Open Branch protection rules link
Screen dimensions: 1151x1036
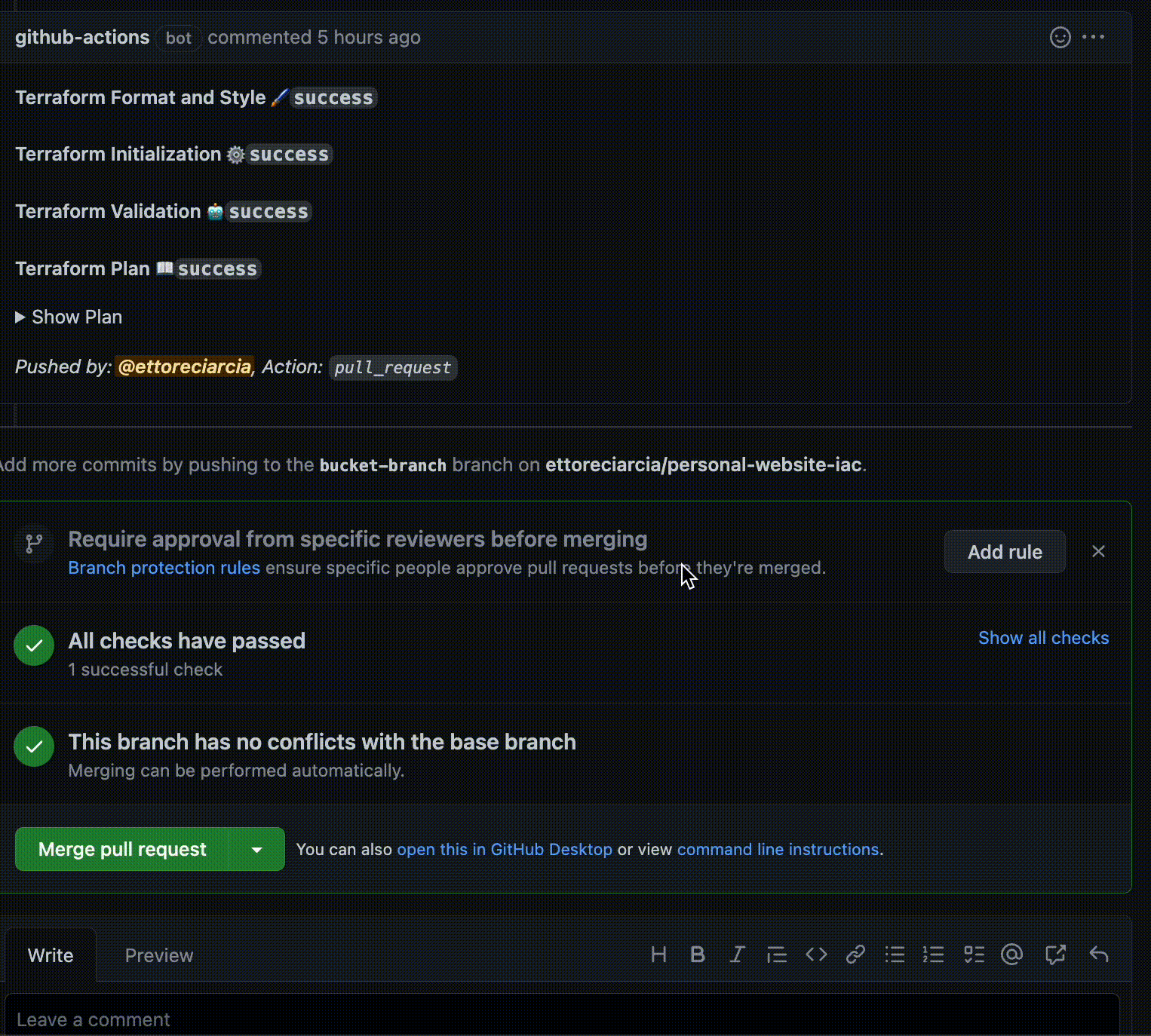pyautogui.click(x=164, y=568)
